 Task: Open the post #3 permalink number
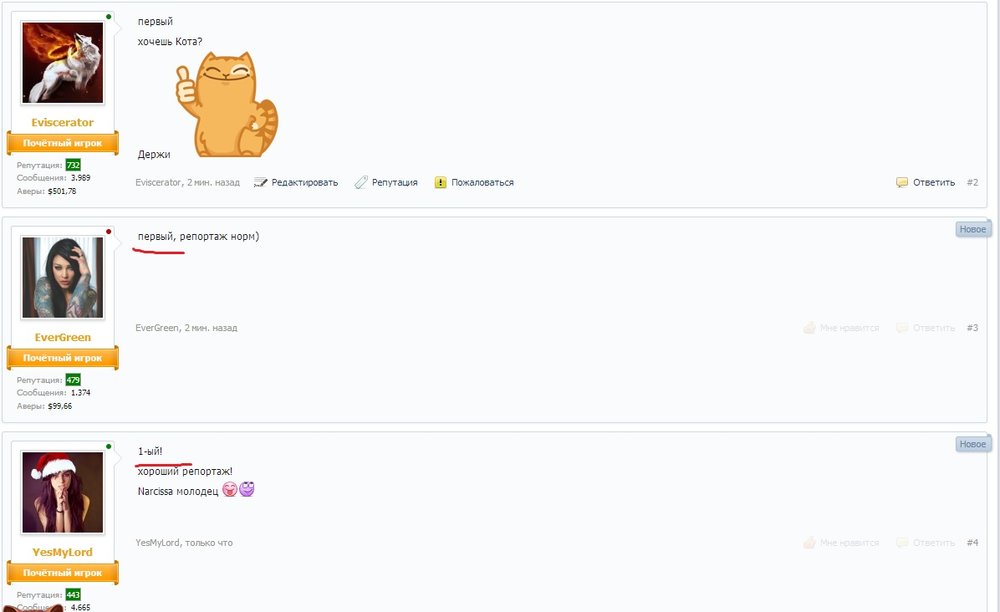(972, 328)
